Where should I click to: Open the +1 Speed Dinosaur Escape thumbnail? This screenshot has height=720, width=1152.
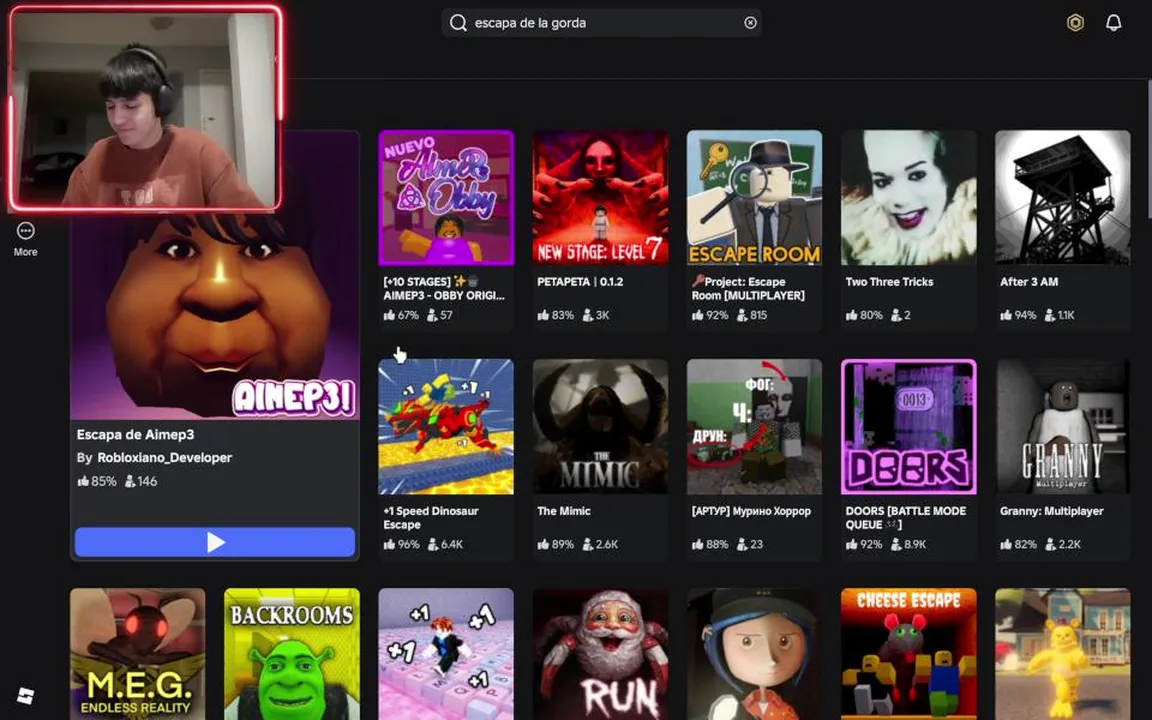pyautogui.click(x=446, y=426)
